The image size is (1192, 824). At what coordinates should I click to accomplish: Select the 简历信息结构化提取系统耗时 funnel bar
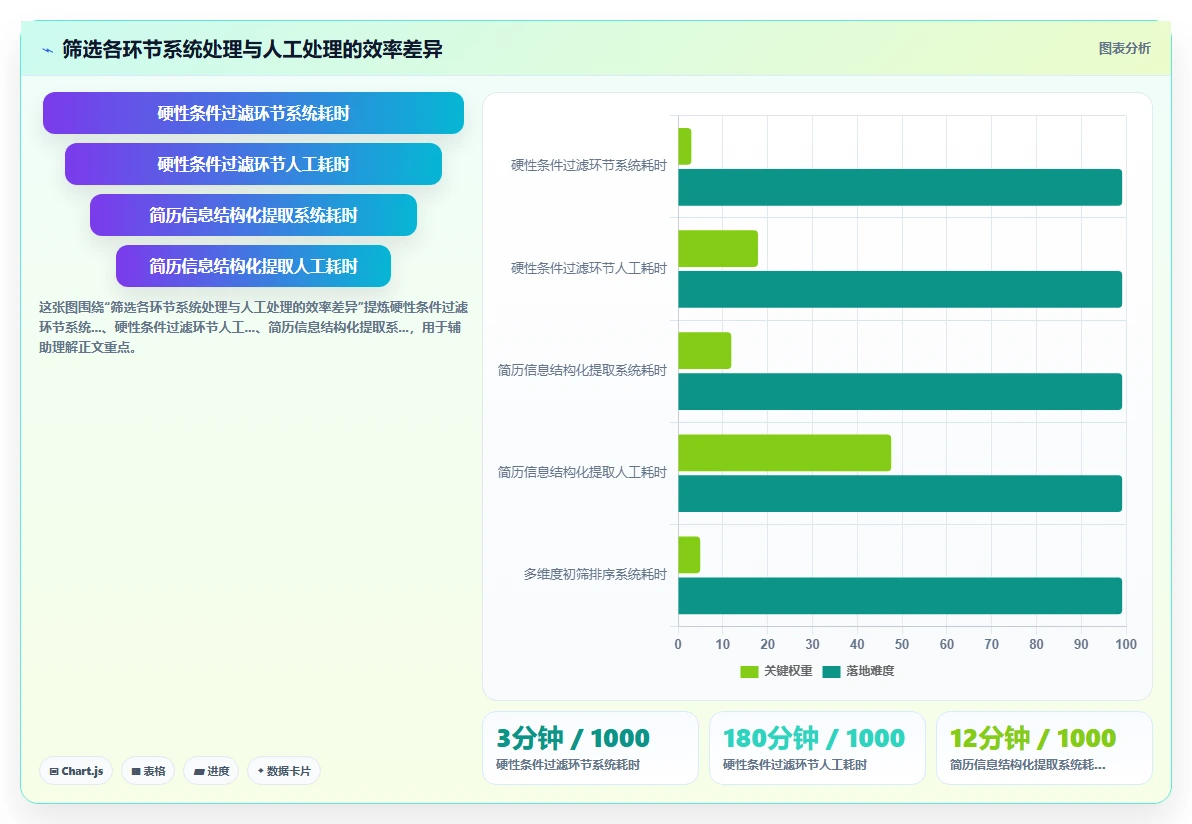[x=253, y=215]
